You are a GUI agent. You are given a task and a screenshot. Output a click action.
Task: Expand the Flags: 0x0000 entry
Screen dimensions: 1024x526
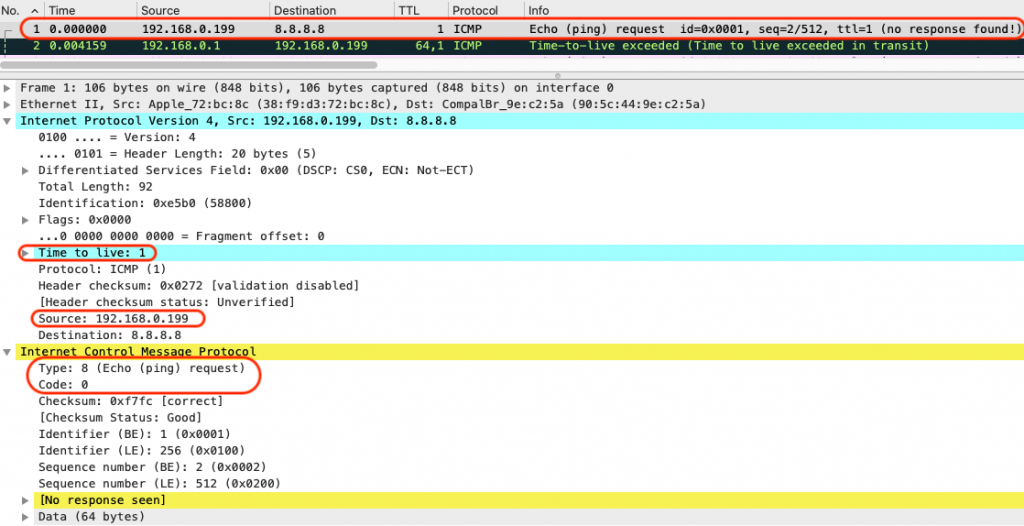(x=27, y=219)
